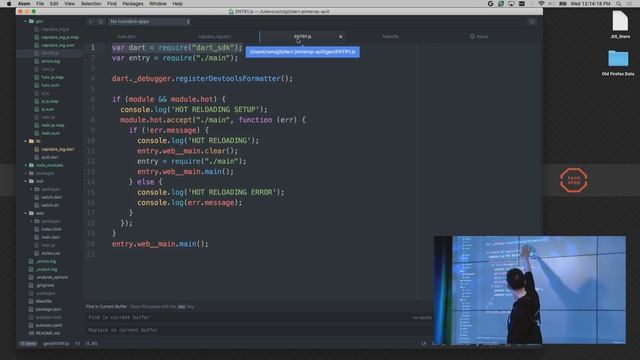Image resolution: width=640 pixels, height=360 pixels.
Task: Click the lib folder icon
Action: click(x=31, y=141)
